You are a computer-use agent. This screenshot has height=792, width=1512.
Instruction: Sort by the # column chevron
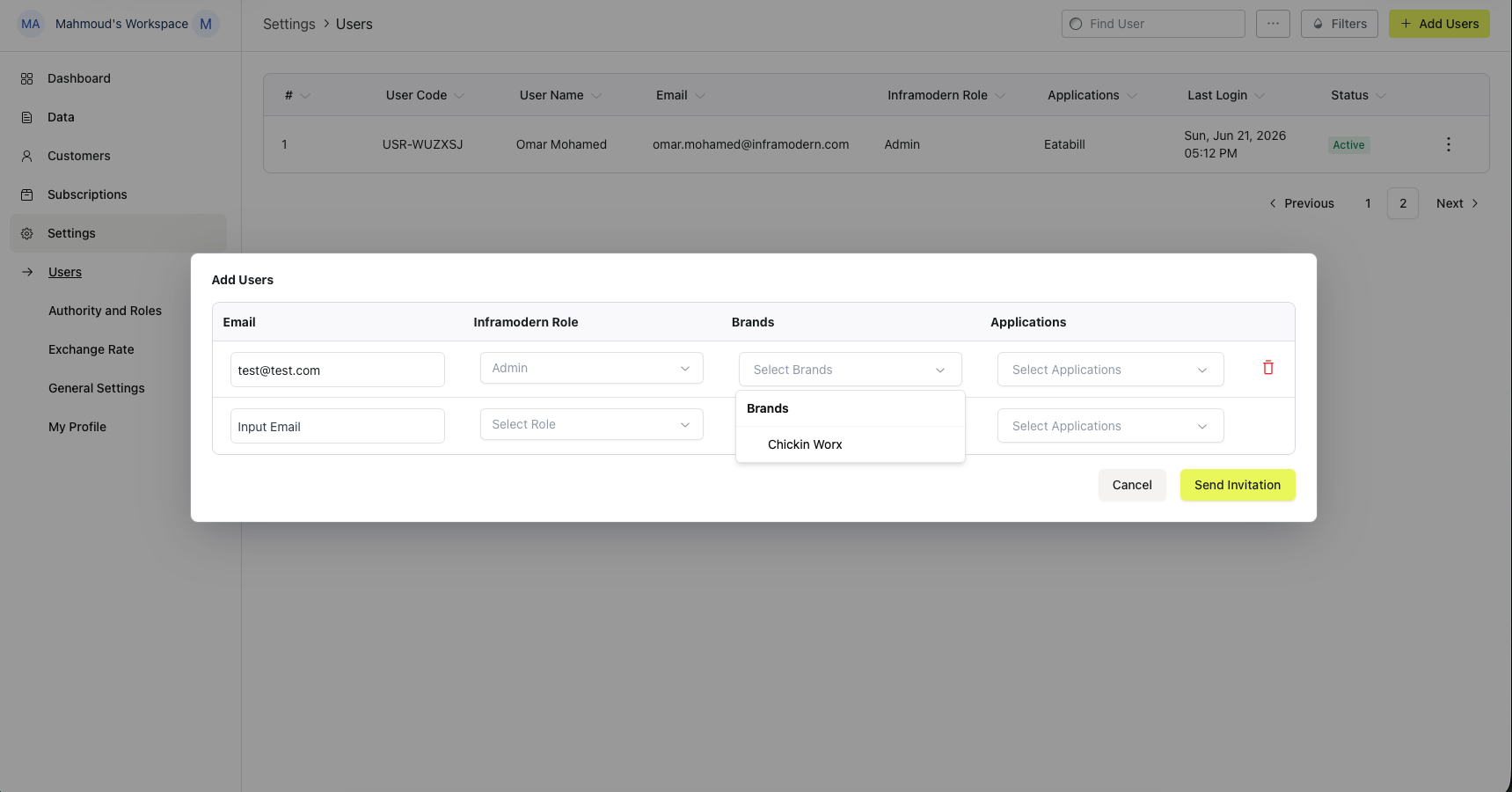tap(305, 96)
